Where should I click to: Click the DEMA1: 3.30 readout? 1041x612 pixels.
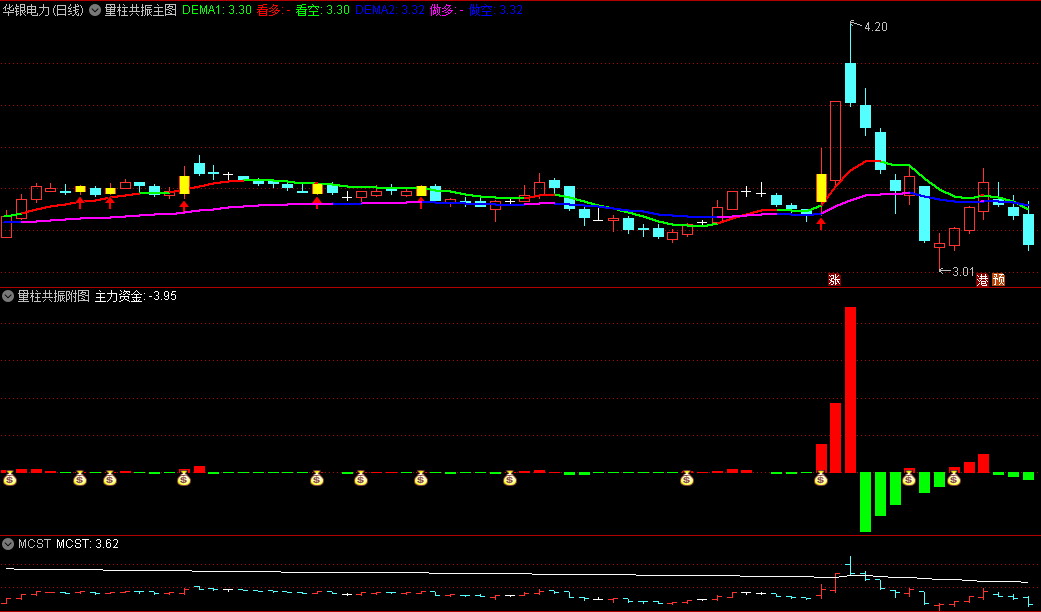point(216,10)
